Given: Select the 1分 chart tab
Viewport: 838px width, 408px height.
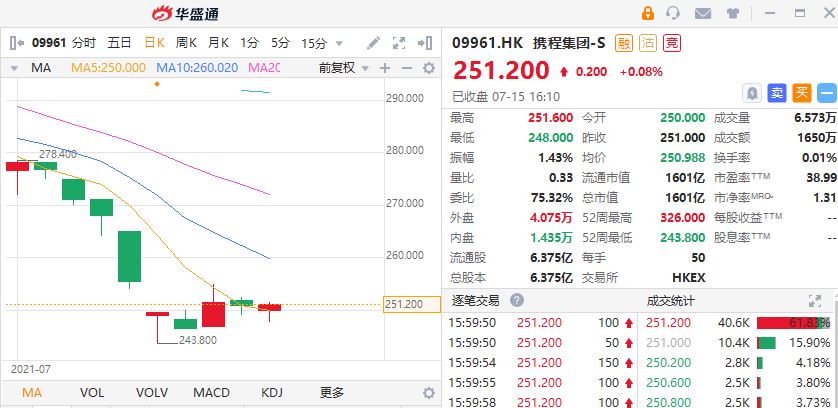Looking at the screenshot, I should pyautogui.click(x=249, y=43).
